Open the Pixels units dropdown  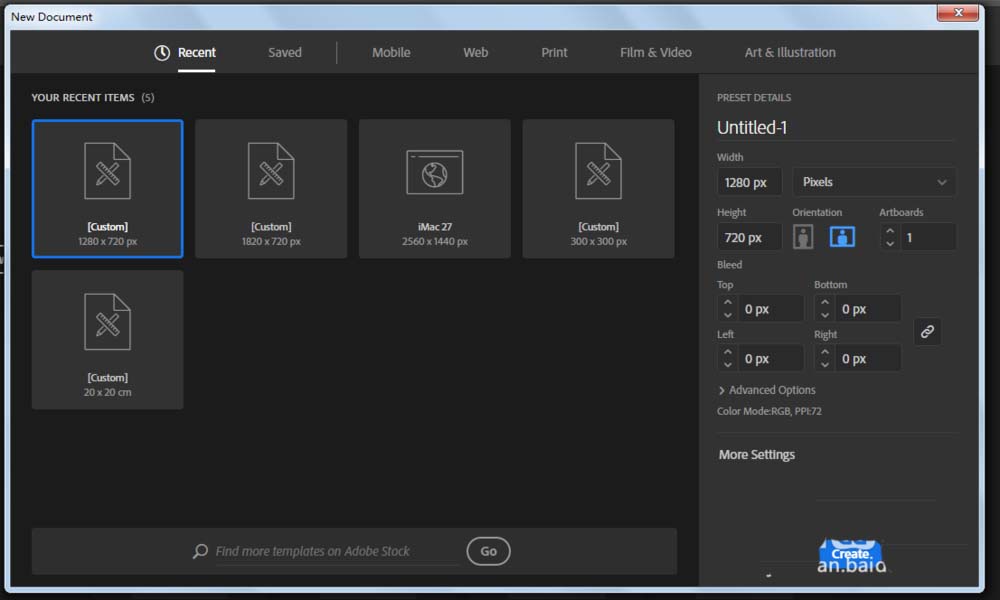(873, 182)
